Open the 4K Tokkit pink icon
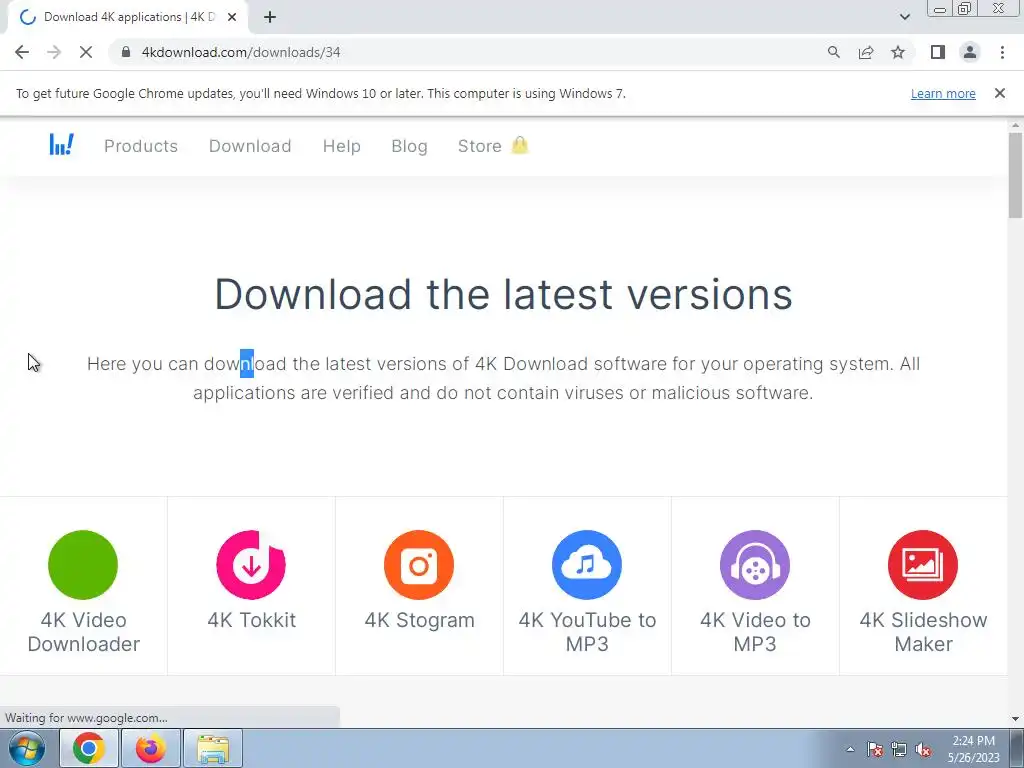Image resolution: width=1024 pixels, height=768 pixels. pyautogui.click(x=251, y=564)
